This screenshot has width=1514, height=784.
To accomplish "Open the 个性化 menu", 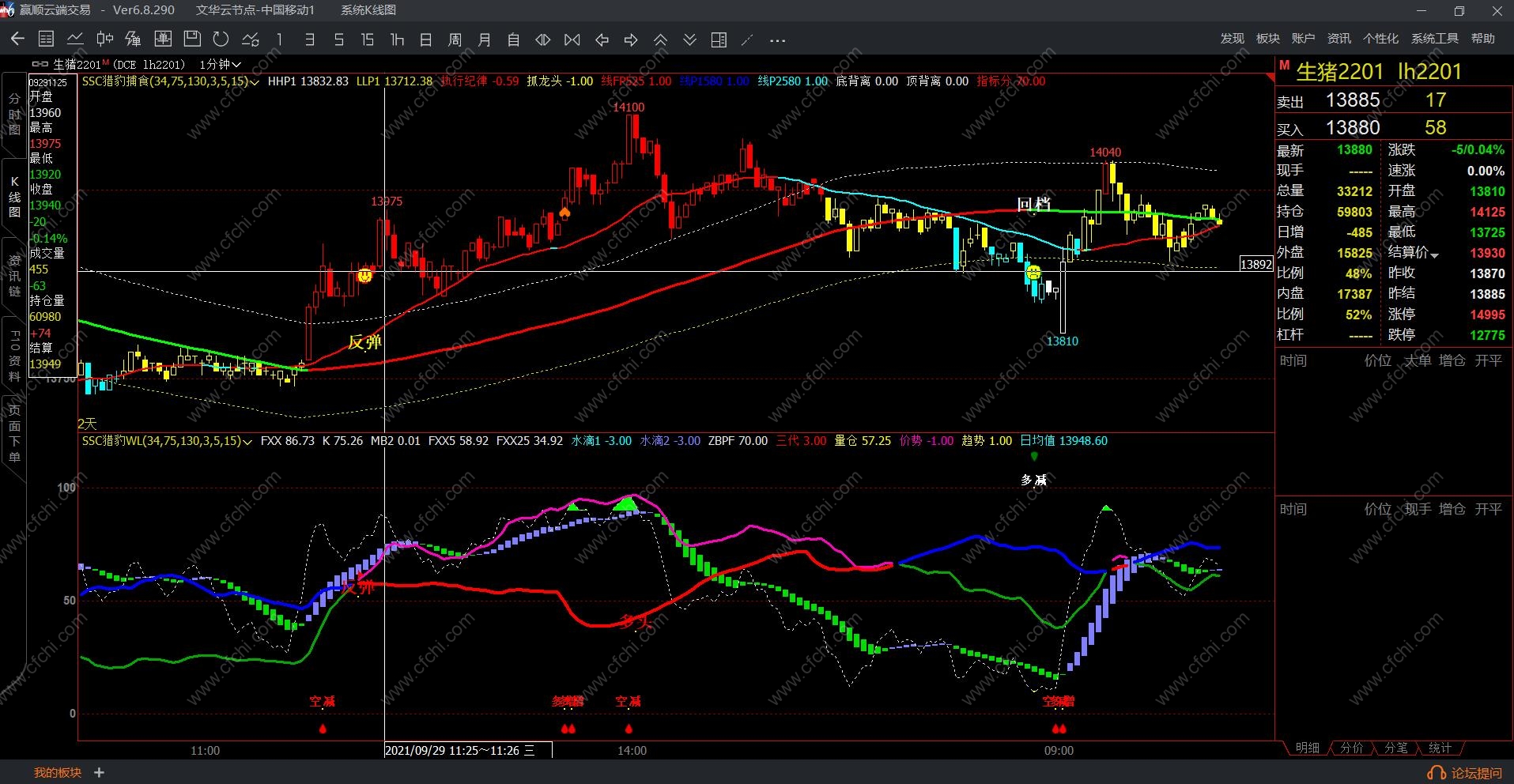I will [1381, 39].
